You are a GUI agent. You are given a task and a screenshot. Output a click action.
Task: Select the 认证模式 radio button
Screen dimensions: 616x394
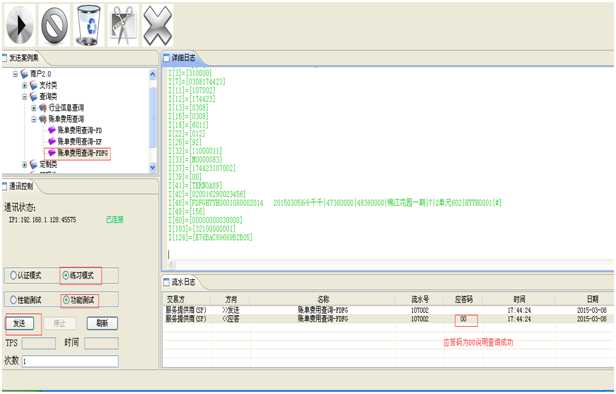coord(13,276)
